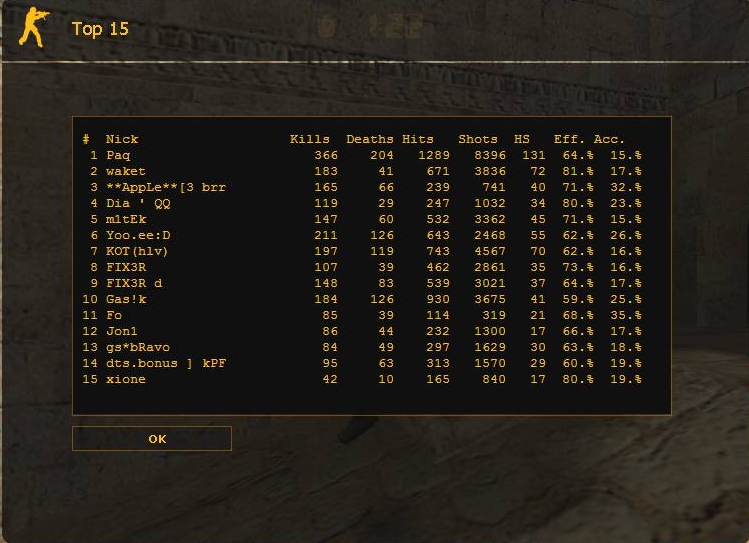Select player name '**AppLe**[3 brr'
This screenshot has height=543, width=749.
click(x=166, y=187)
